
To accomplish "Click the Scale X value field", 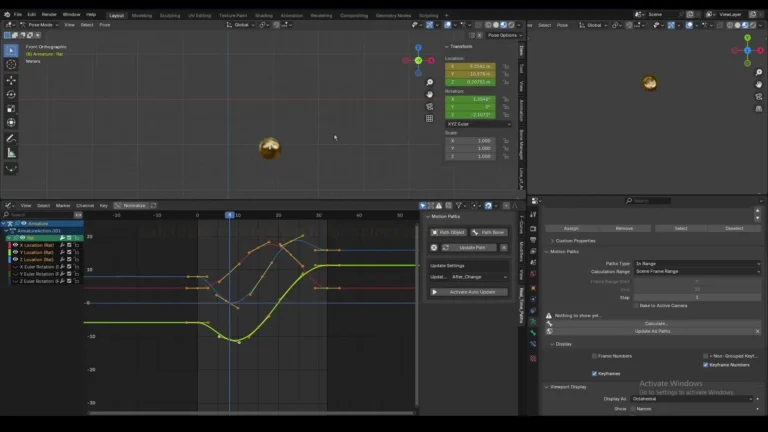I will pyautogui.click(x=470, y=141).
